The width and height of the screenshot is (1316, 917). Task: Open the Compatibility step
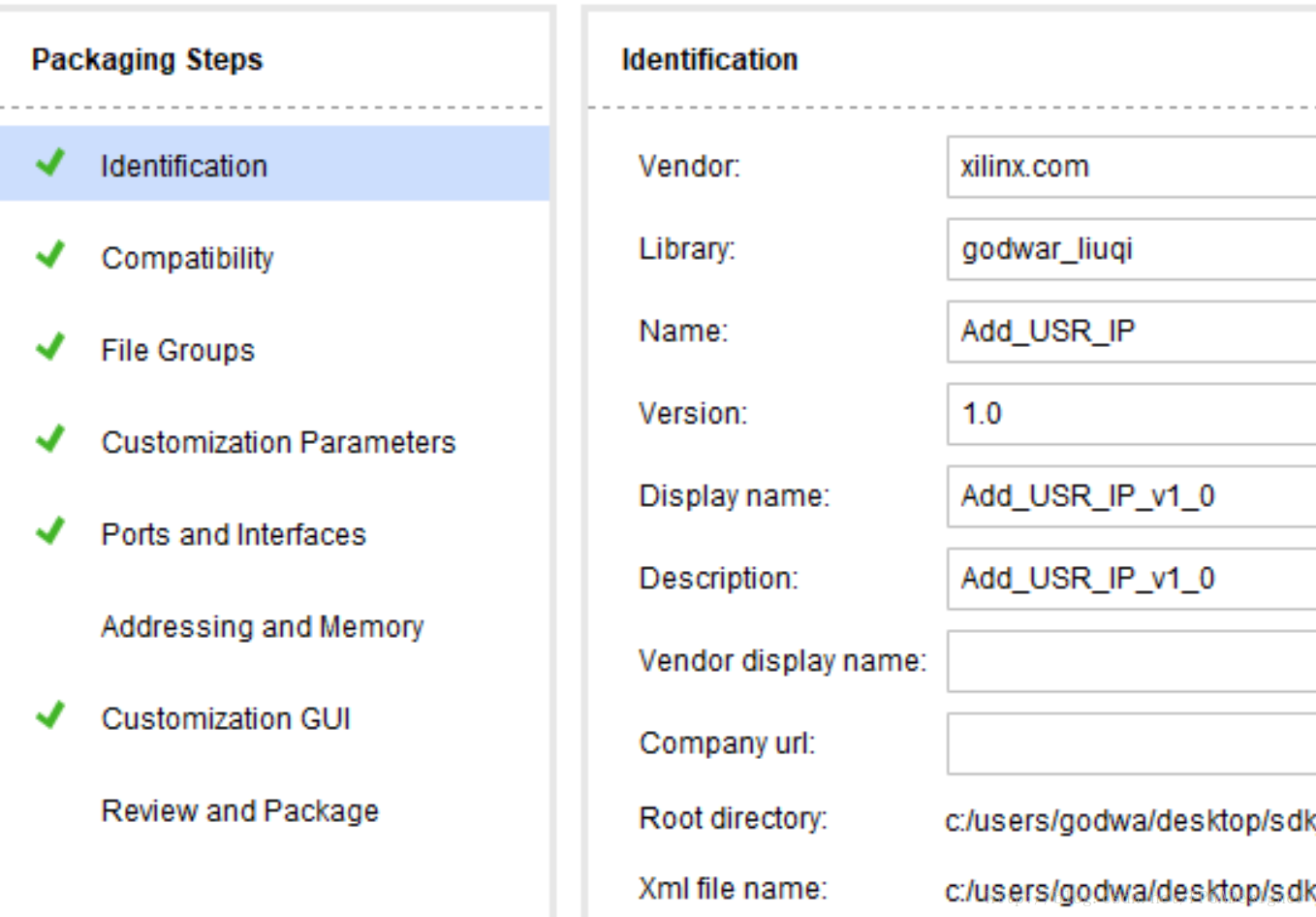pos(187,258)
